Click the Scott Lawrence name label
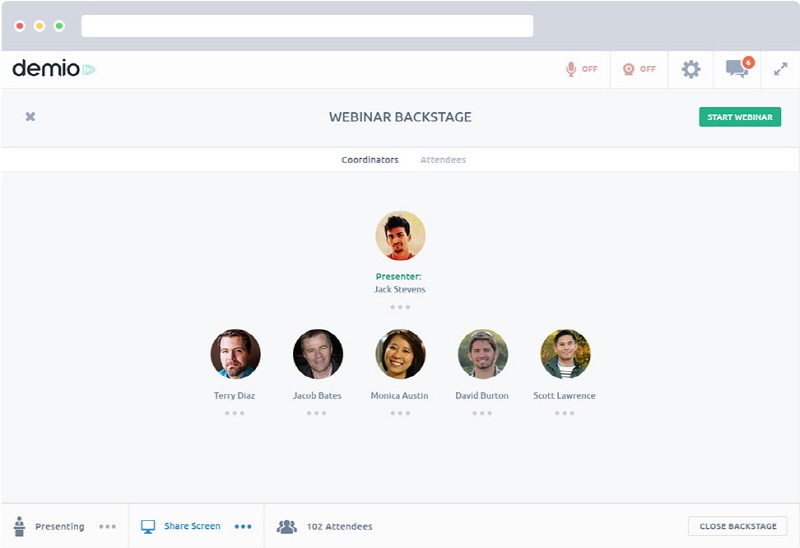 (x=564, y=395)
